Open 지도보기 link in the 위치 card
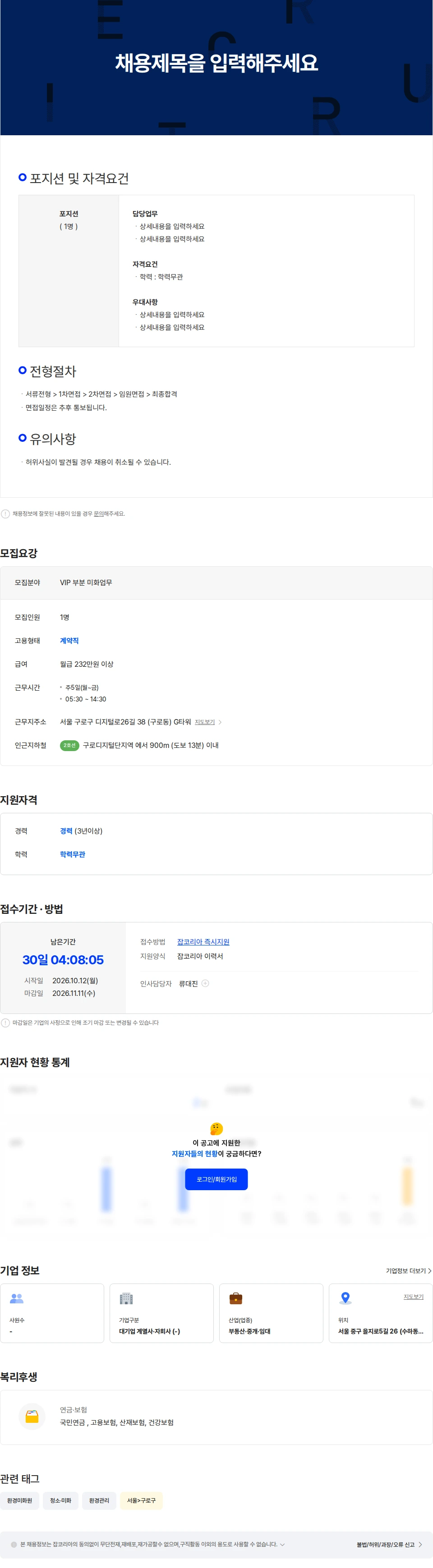The width and height of the screenshot is (433, 1568). (x=414, y=1297)
